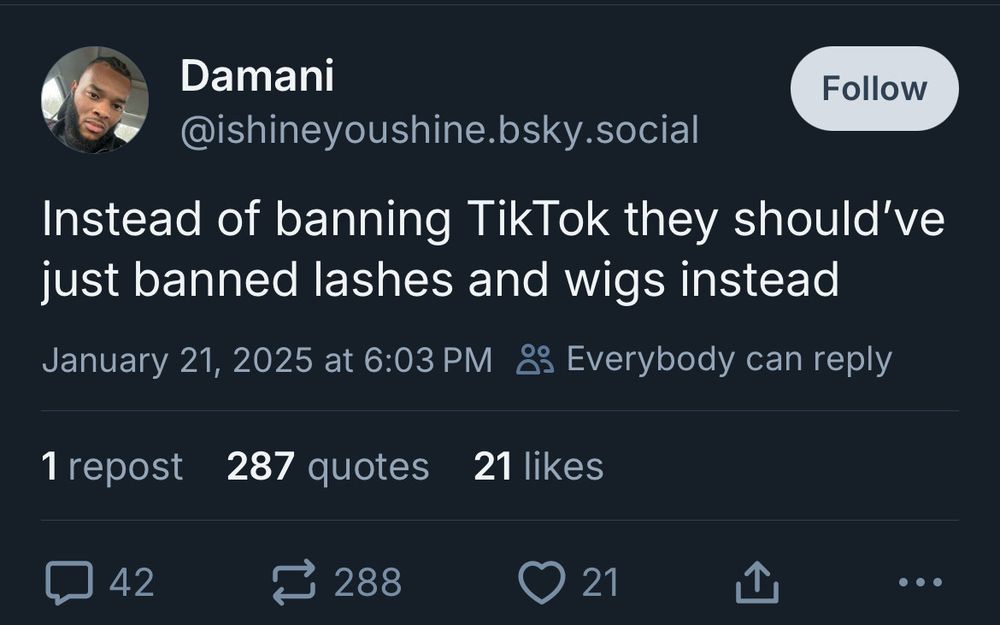View the 1 repost list
This screenshot has width=1000, height=625.
[x=112, y=466]
